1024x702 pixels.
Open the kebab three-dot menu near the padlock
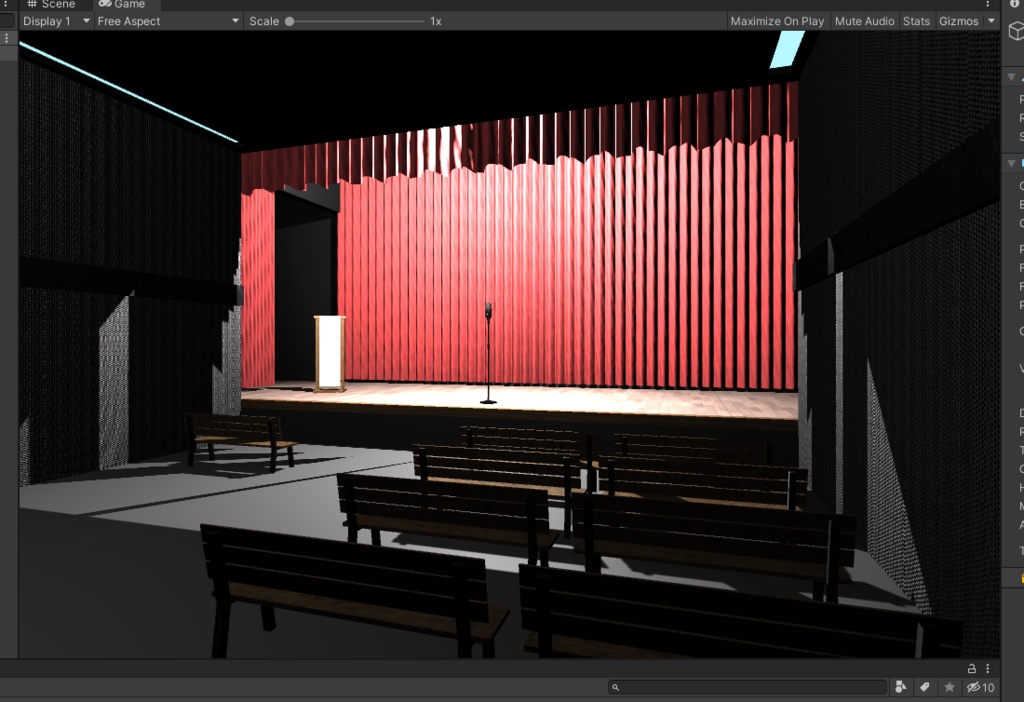pos(988,668)
